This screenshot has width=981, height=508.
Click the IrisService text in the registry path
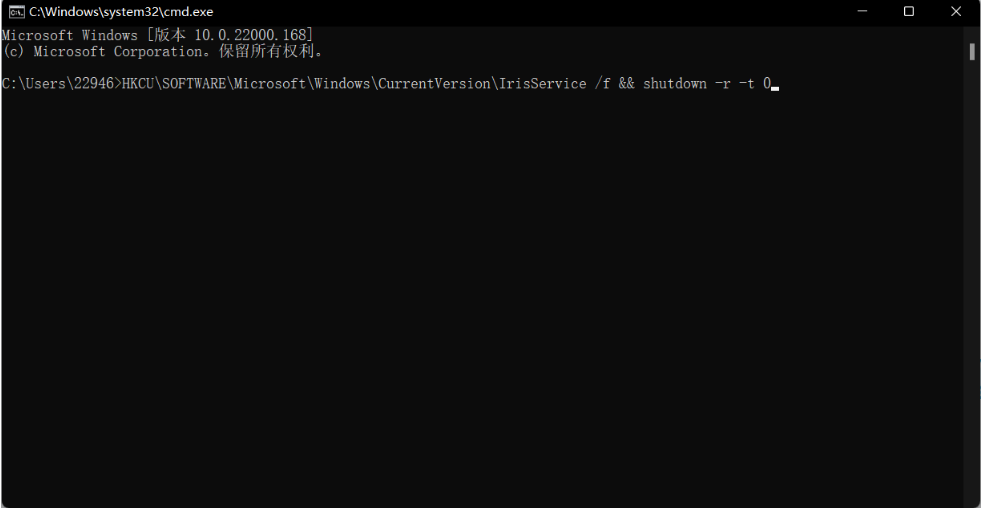pyautogui.click(x=541, y=84)
